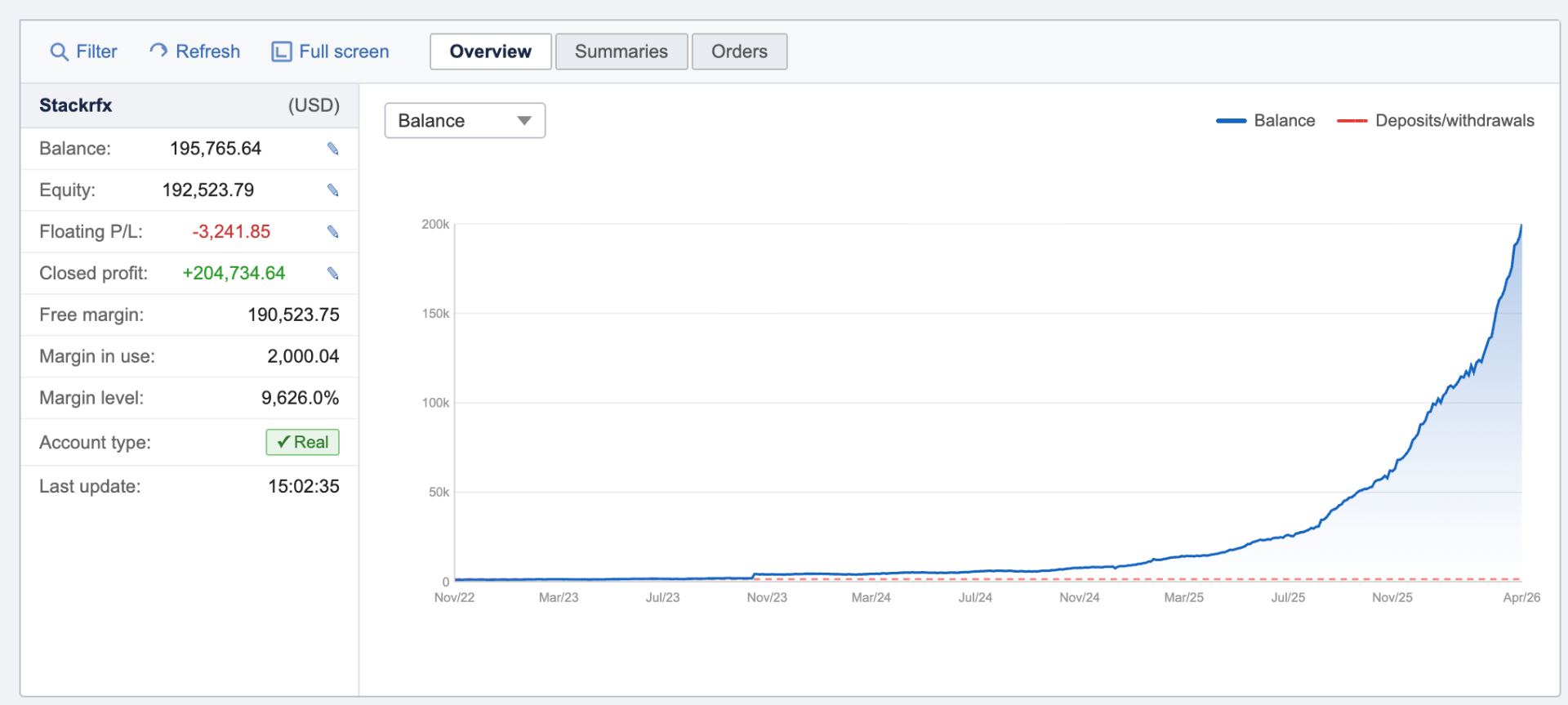Click the 100k y-axis label
Viewport: 1568px width, 705px height.
click(x=435, y=403)
